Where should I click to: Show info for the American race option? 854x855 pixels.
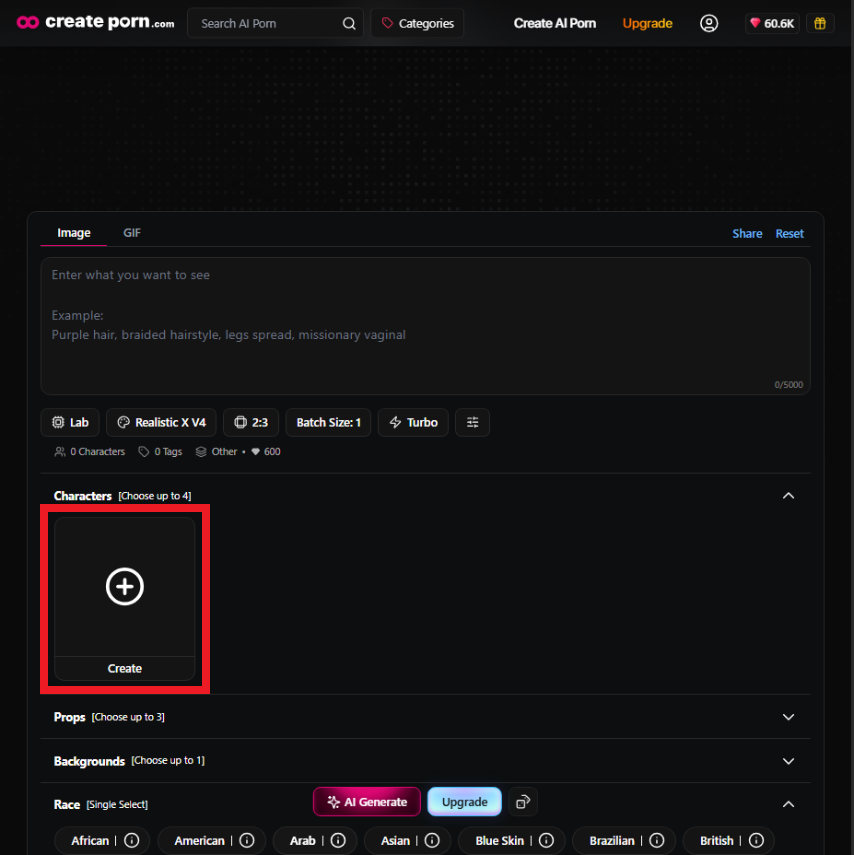click(247, 840)
